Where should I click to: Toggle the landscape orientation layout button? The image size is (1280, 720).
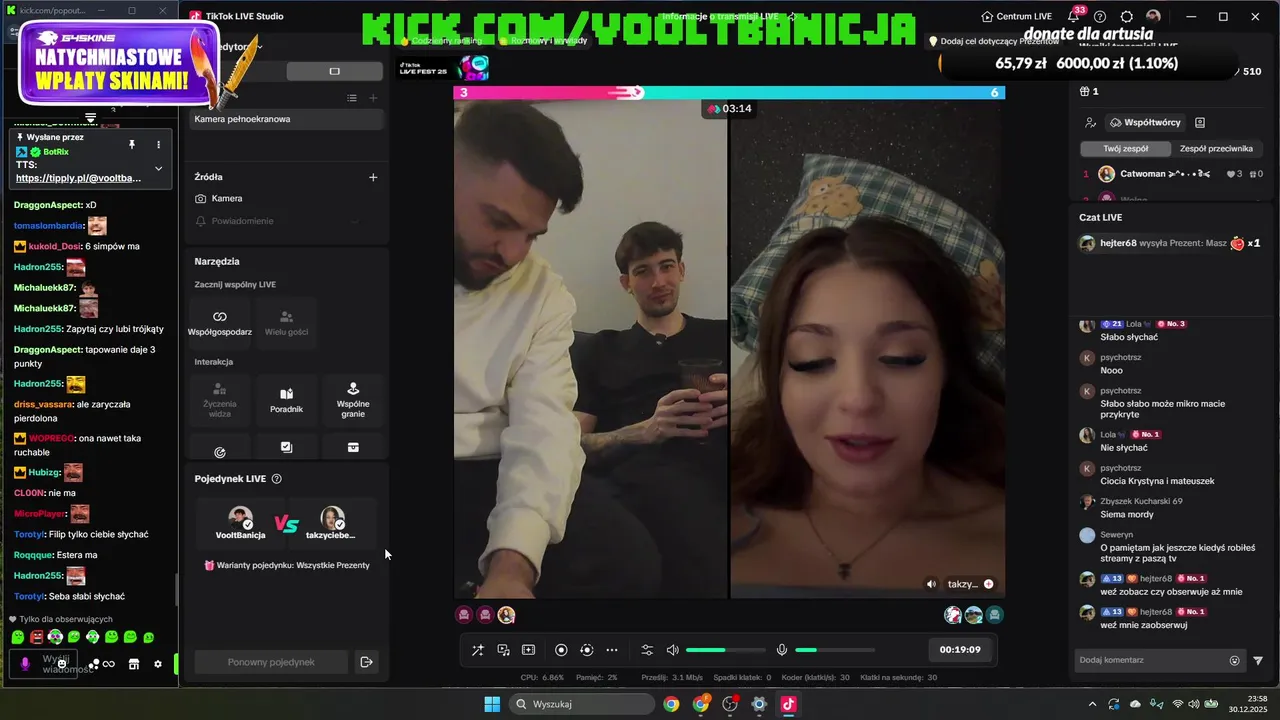[335, 71]
